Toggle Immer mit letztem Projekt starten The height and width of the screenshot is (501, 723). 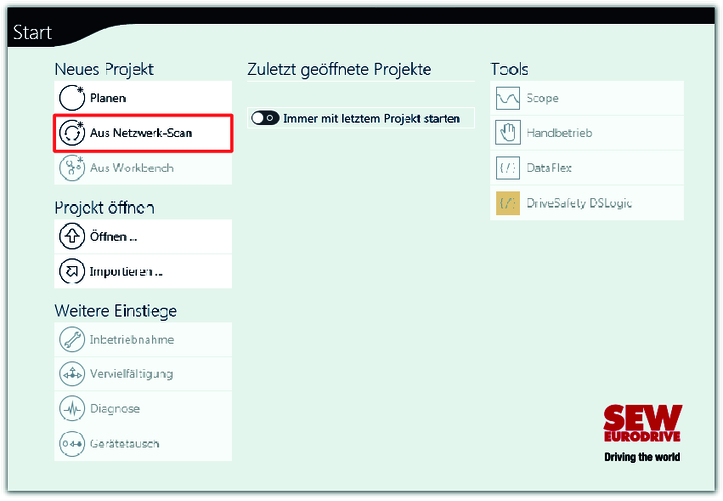tap(265, 118)
